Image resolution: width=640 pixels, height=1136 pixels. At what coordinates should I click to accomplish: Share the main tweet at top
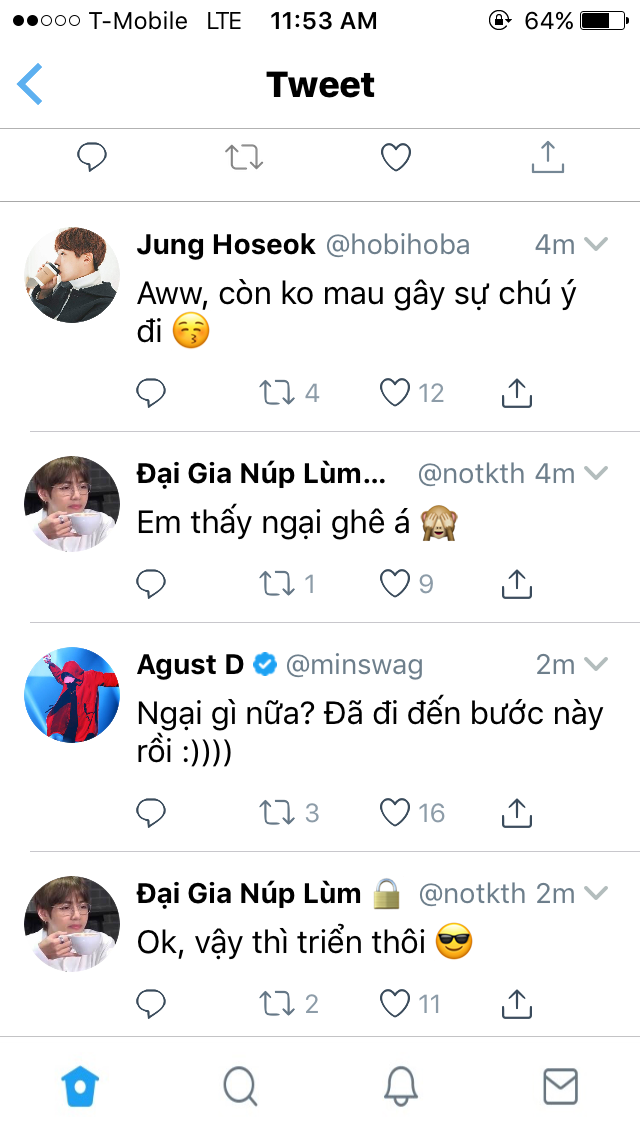(548, 157)
